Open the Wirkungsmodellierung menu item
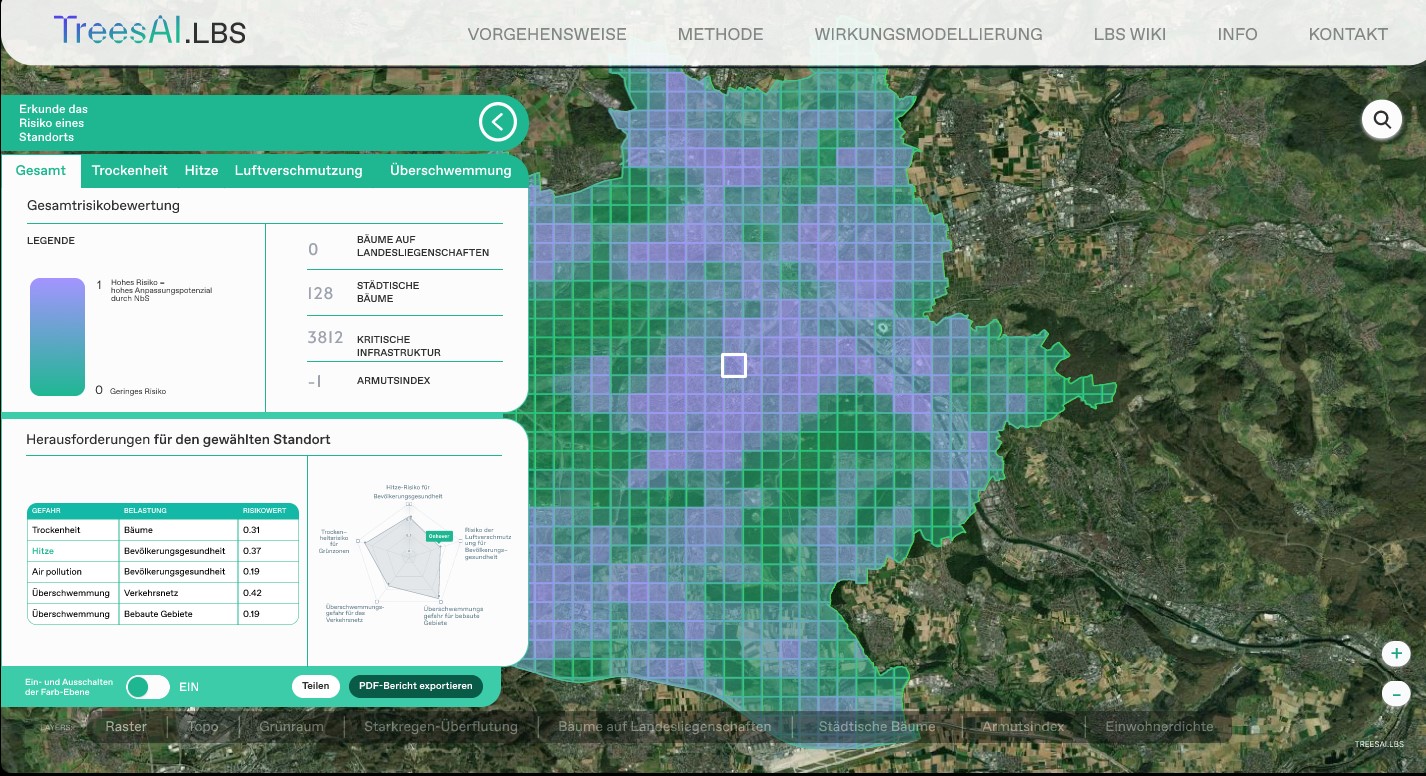The image size is (1426, 776). (x=928, y=34)
